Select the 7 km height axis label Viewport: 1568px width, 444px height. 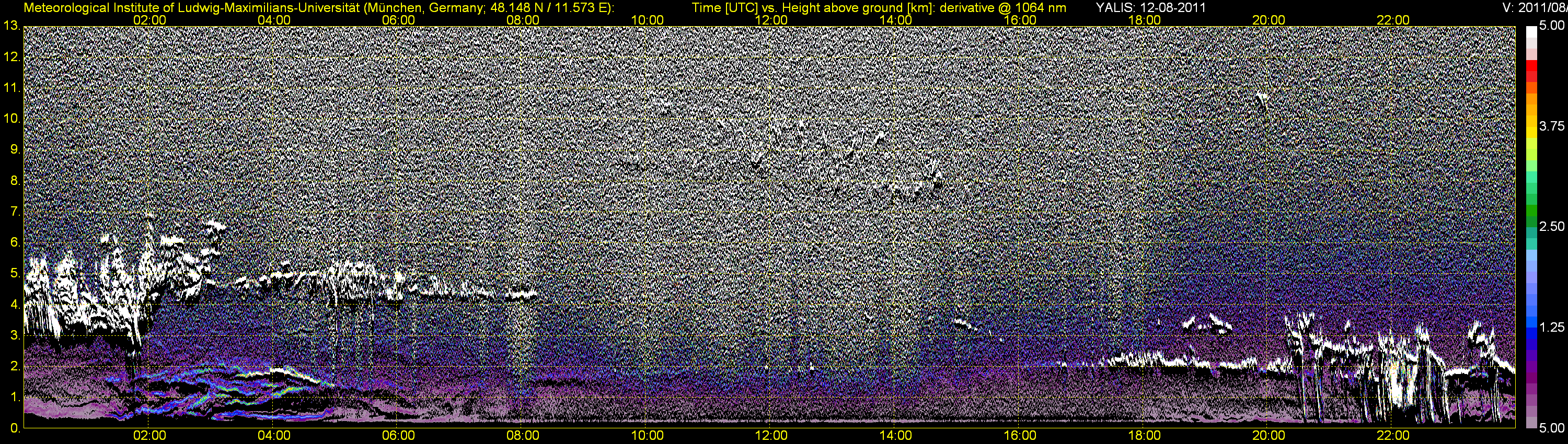pyautogui.click(x=15, y=212)
